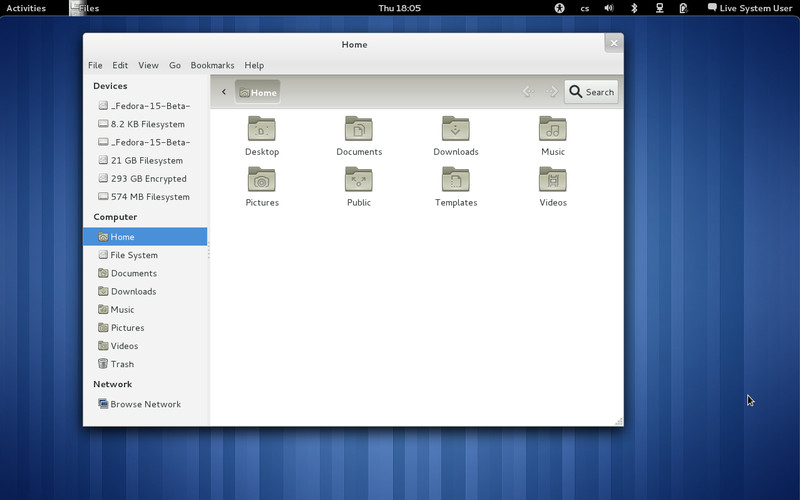Click the window resize grip corner
The height and width of the screenshot is (500, 800).
pos(618,421)
